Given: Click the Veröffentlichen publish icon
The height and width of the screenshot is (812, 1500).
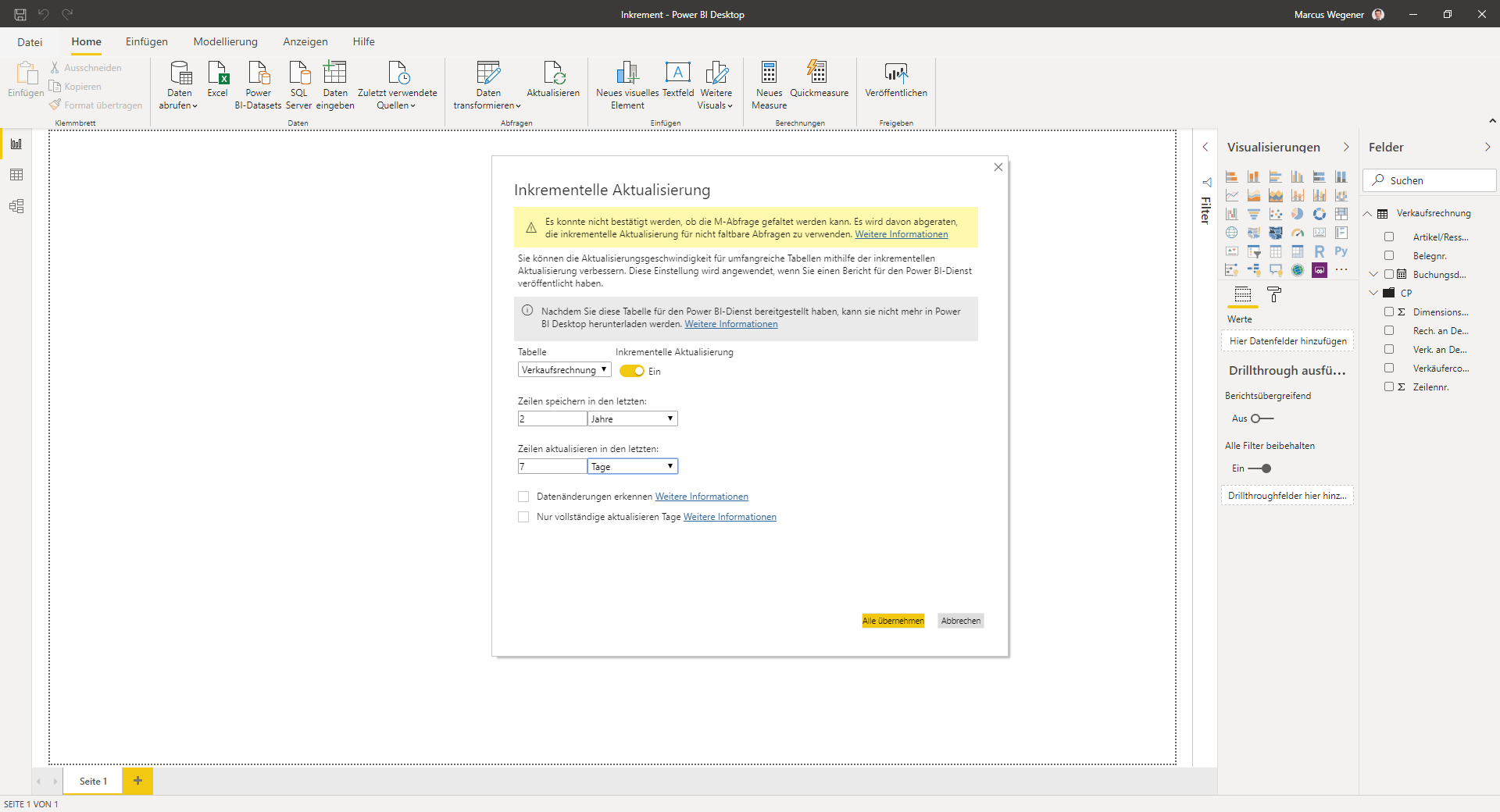Looking at the screenshot, I should pos(896,73).
